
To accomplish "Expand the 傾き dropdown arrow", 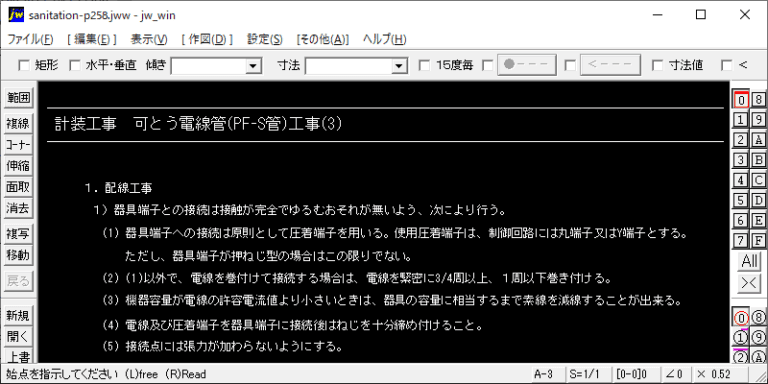I will point(253,66).
